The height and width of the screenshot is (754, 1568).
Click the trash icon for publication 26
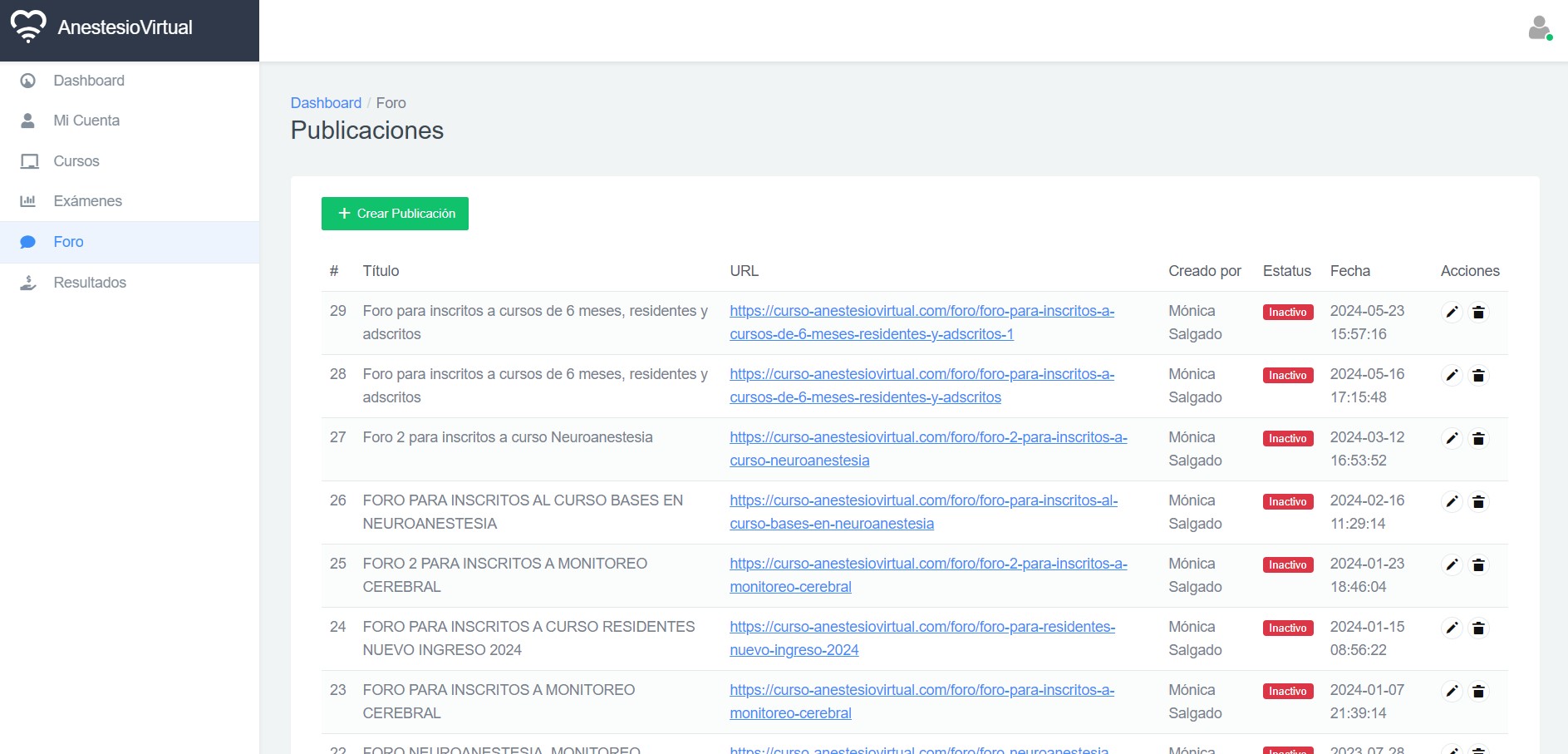coord(1478,502)
